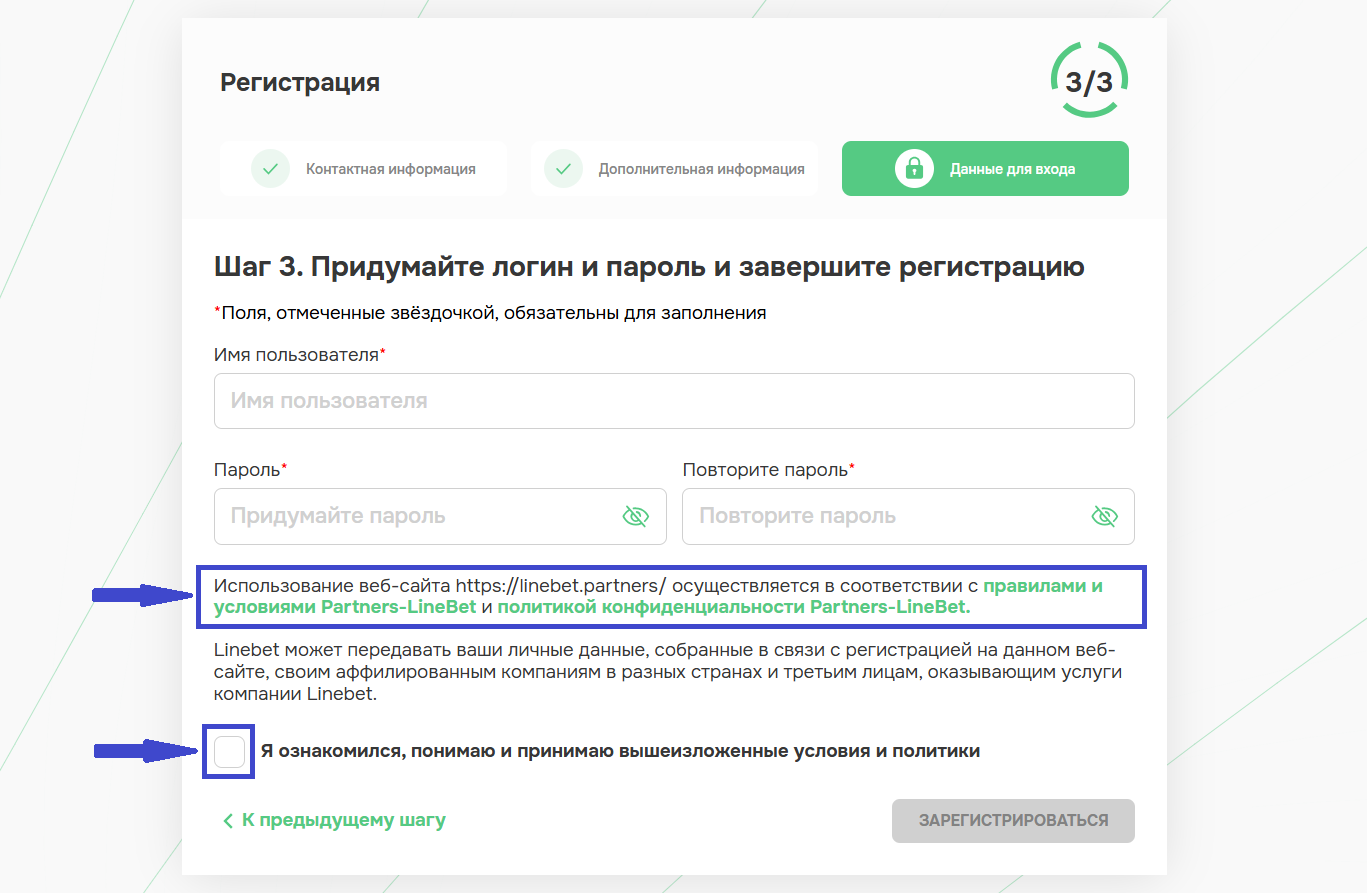Click the green checkmark icon beside Контактная информация
The height and width of the screenshot is (893, 1367).
tap(270, 169)
